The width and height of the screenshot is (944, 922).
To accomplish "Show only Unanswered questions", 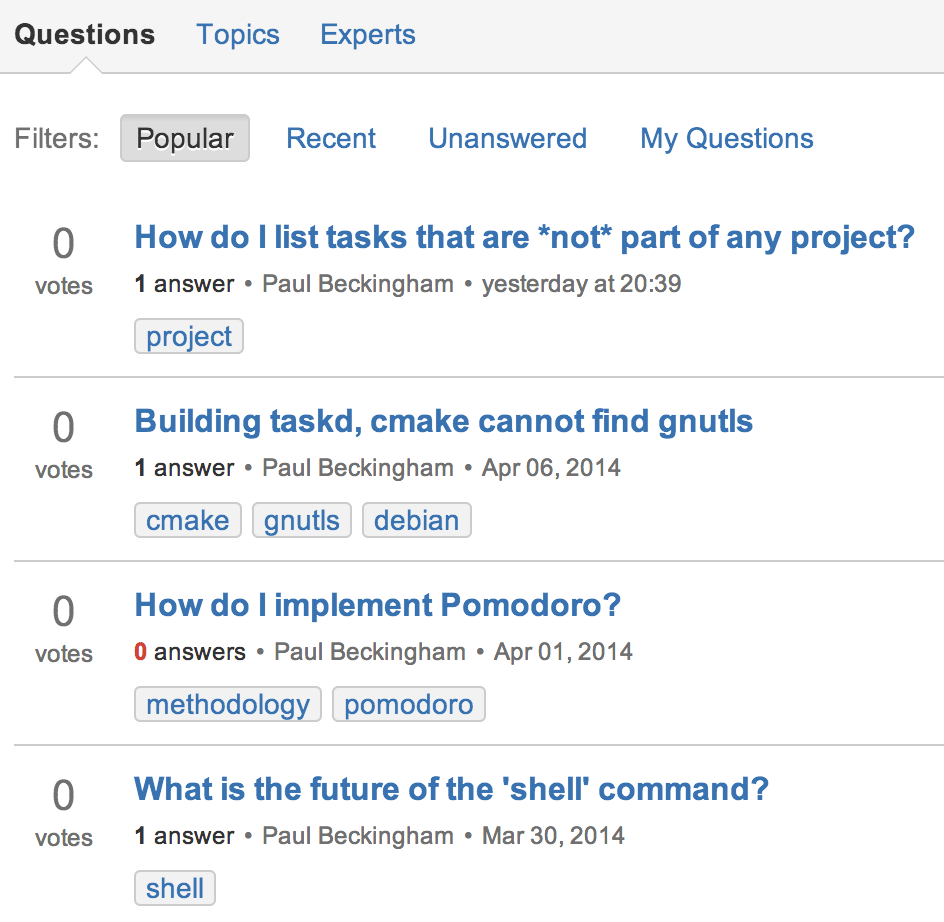I will pos(508,139).
